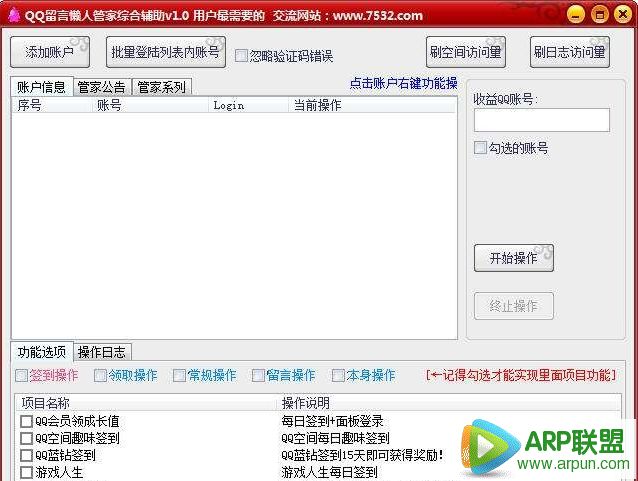Screen dimensions: 638x481
Task: Click the 当前操作 column header
Action: (x=372, y=105)
